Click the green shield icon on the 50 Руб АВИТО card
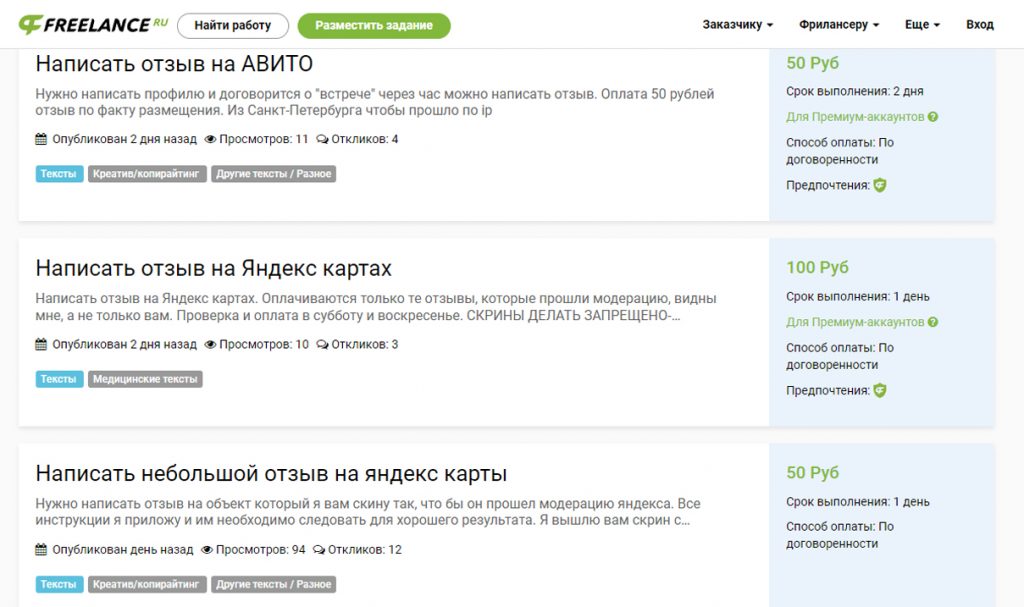Screen dimensions: 1024x607 pos(880,185)
